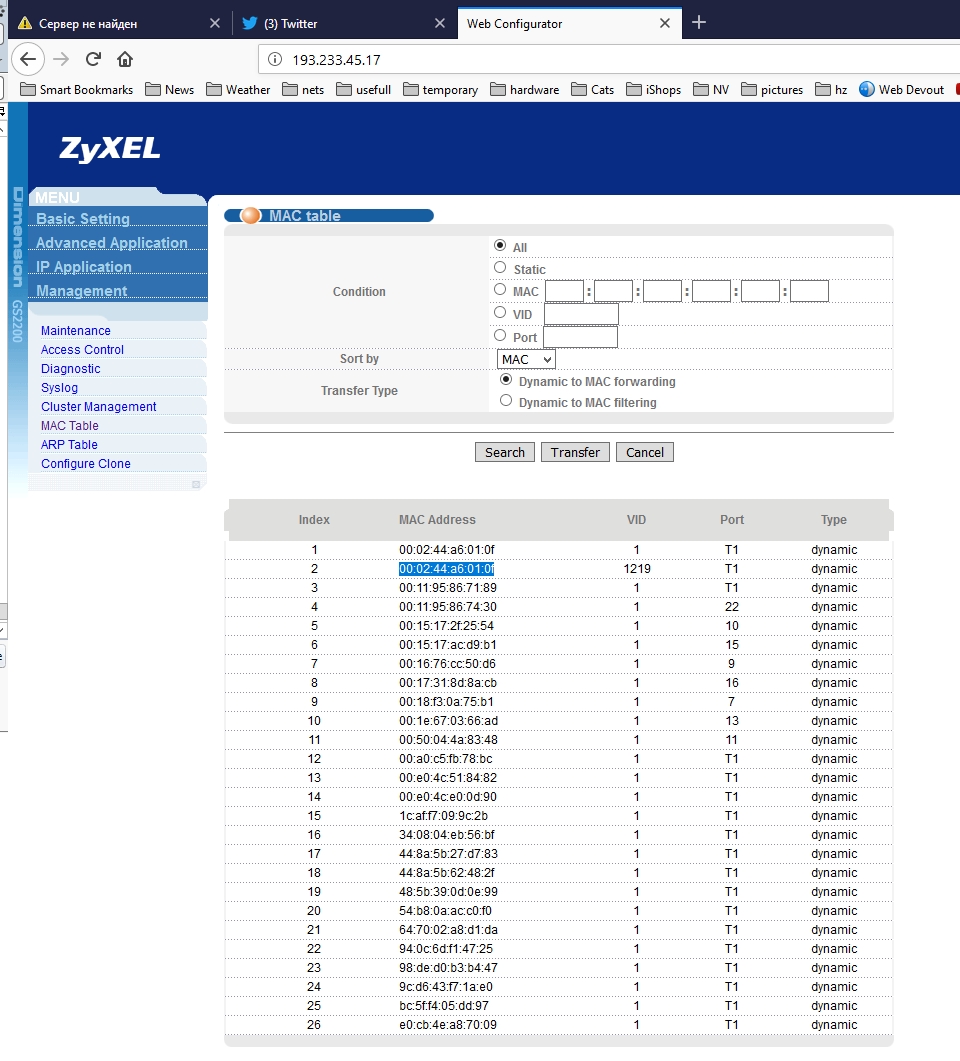Select the All condition radio button
The image size is (960, 1061).
click(x=500, y=245)
